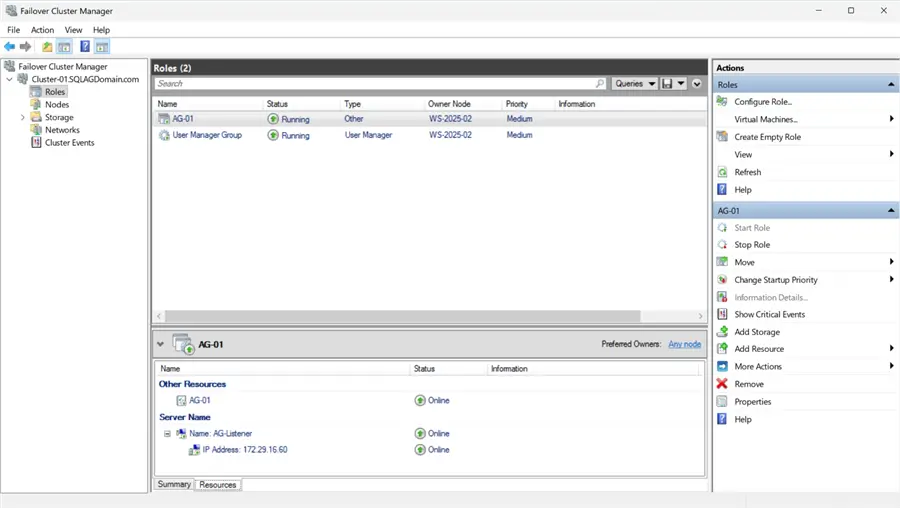Click the Add Storage icon
This screenshot has height=508, width=900.
(x=722, y=332)
